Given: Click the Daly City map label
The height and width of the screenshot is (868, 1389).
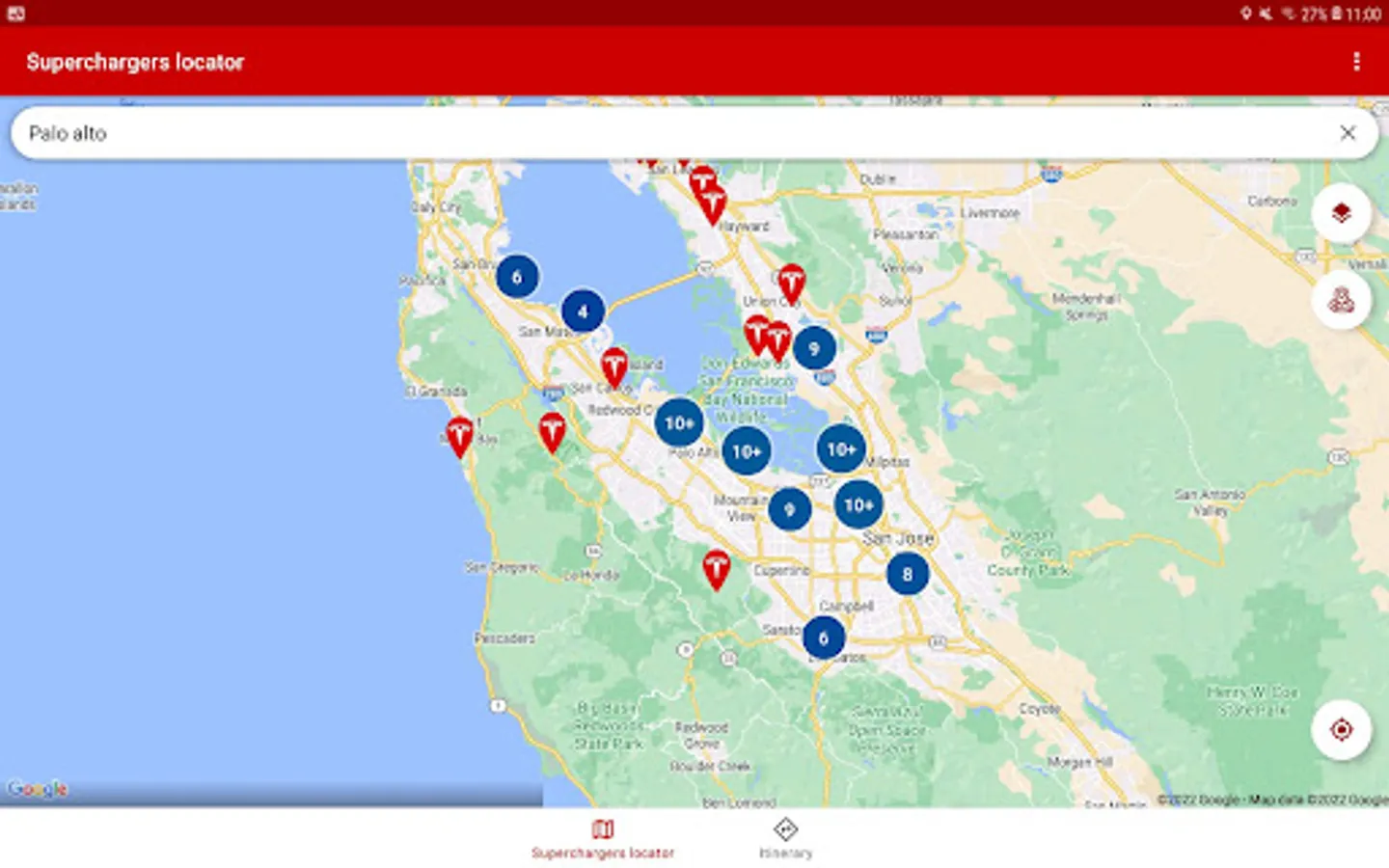Looking at the screenshot, I should point(437,206).
